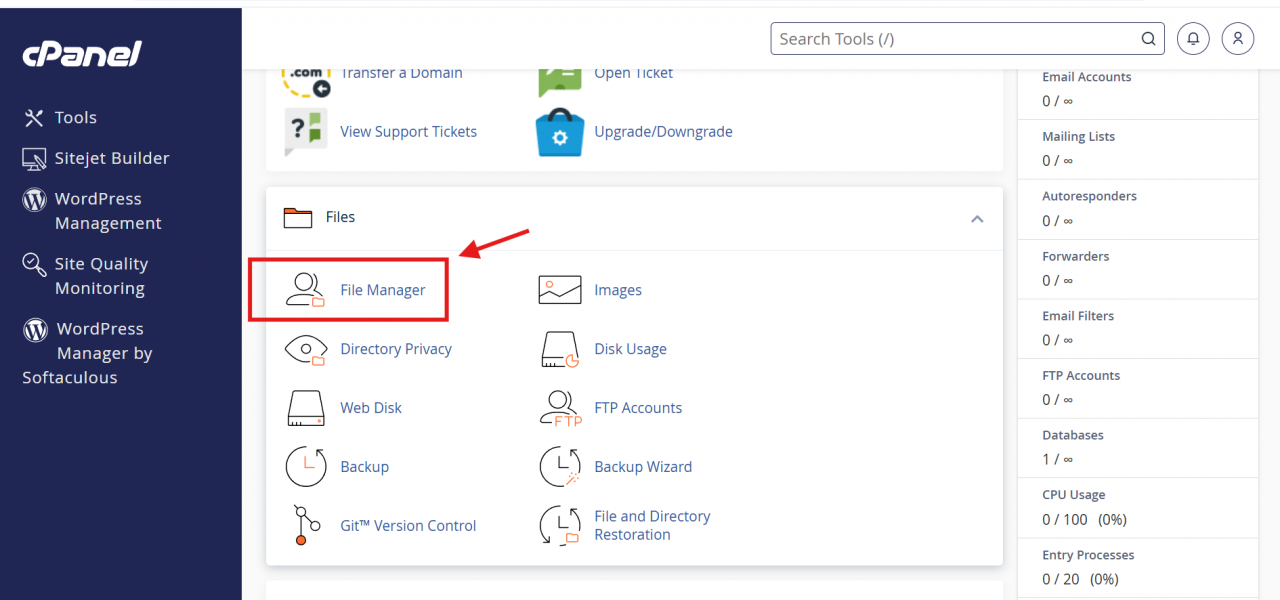
Task: Open View Support Tickets link
Action: pos(408,132)
